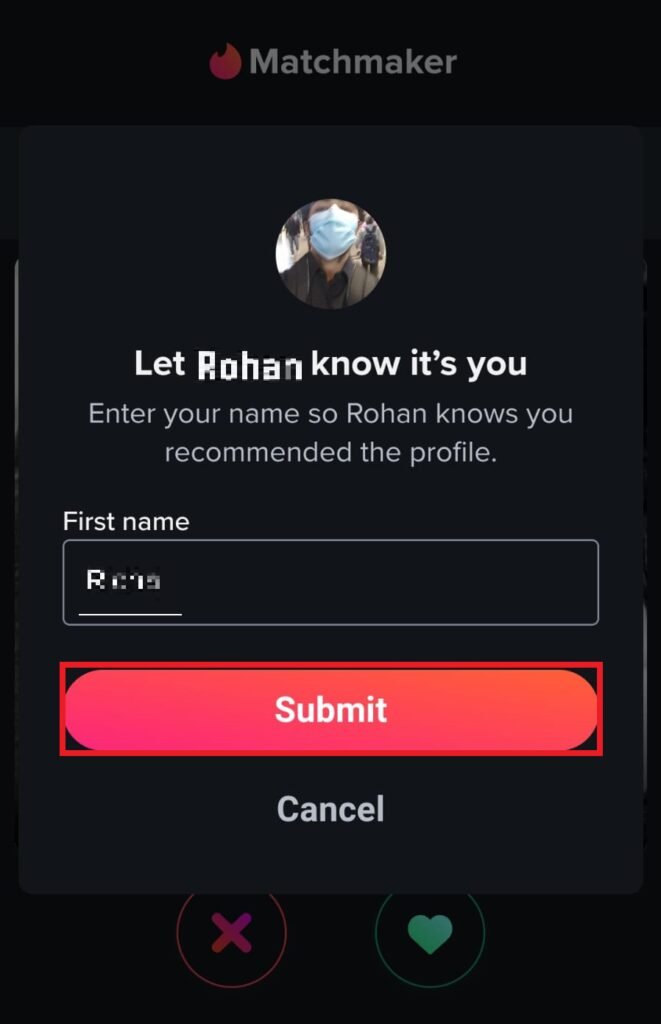Click the 'First name' field label
This screenshot has width=661, height=1024.
[x=126, y=521]
